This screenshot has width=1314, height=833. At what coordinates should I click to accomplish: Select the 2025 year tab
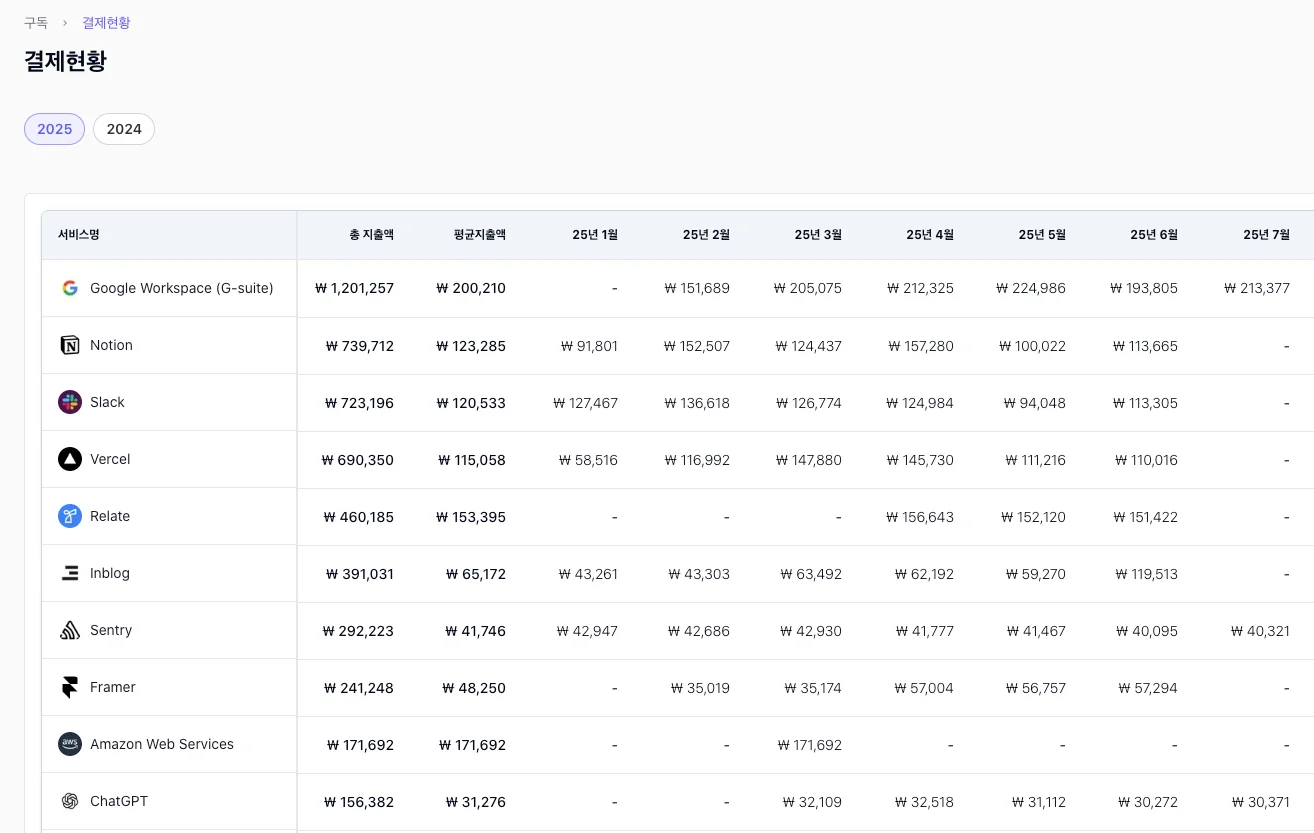[x=54, y=129]
